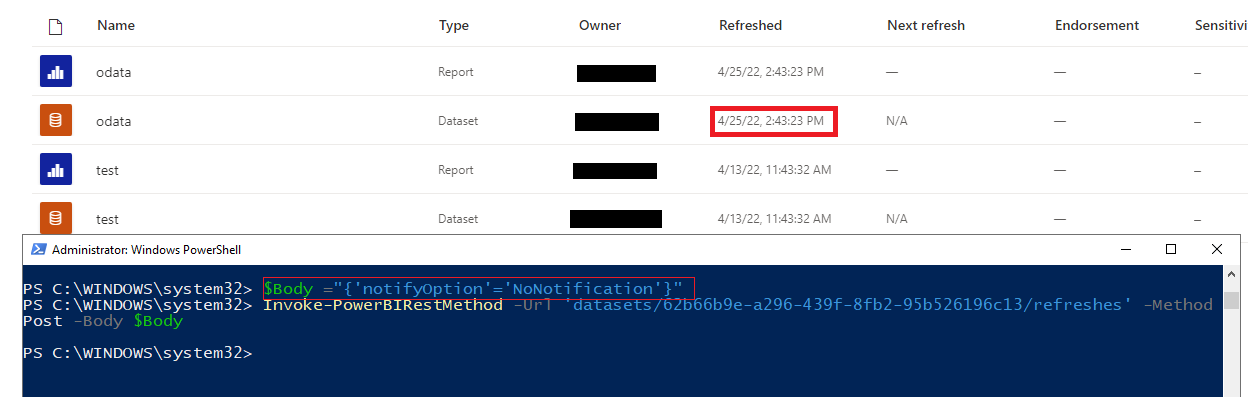Click the PowerShell title bar text
Screen dimensions: 1248x397
[146, 250]
